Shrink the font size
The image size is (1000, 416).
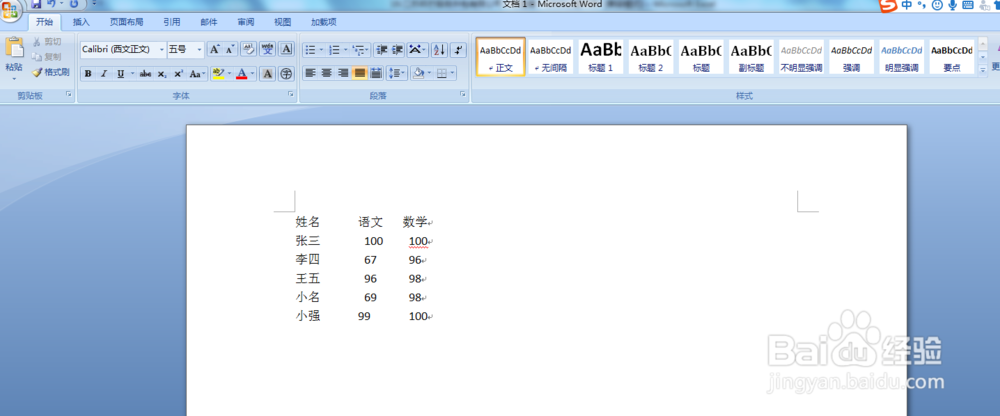pyautogui.click(x=230, y=49)
